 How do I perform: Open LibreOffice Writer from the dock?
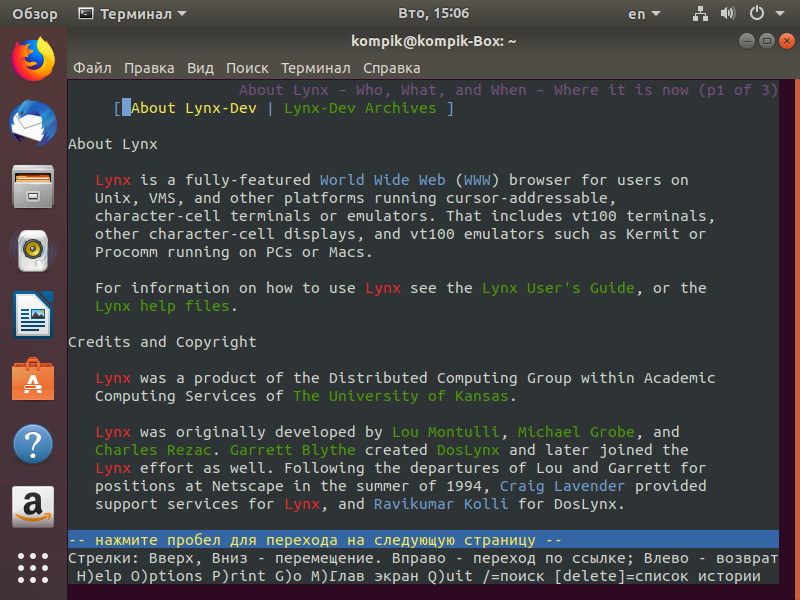[x=33, y=315]
